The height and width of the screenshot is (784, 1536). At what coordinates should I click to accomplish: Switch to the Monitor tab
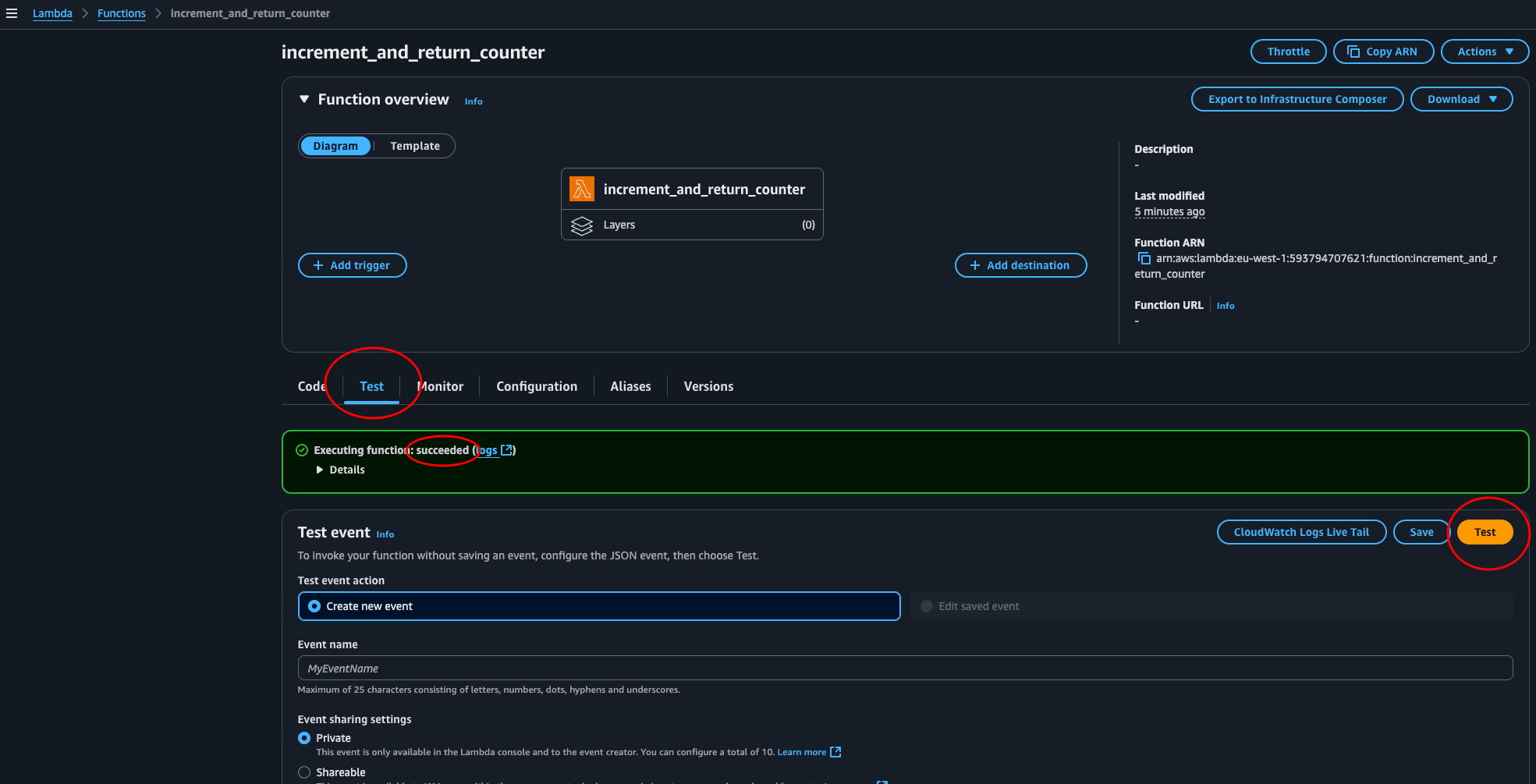click(440, 385)
